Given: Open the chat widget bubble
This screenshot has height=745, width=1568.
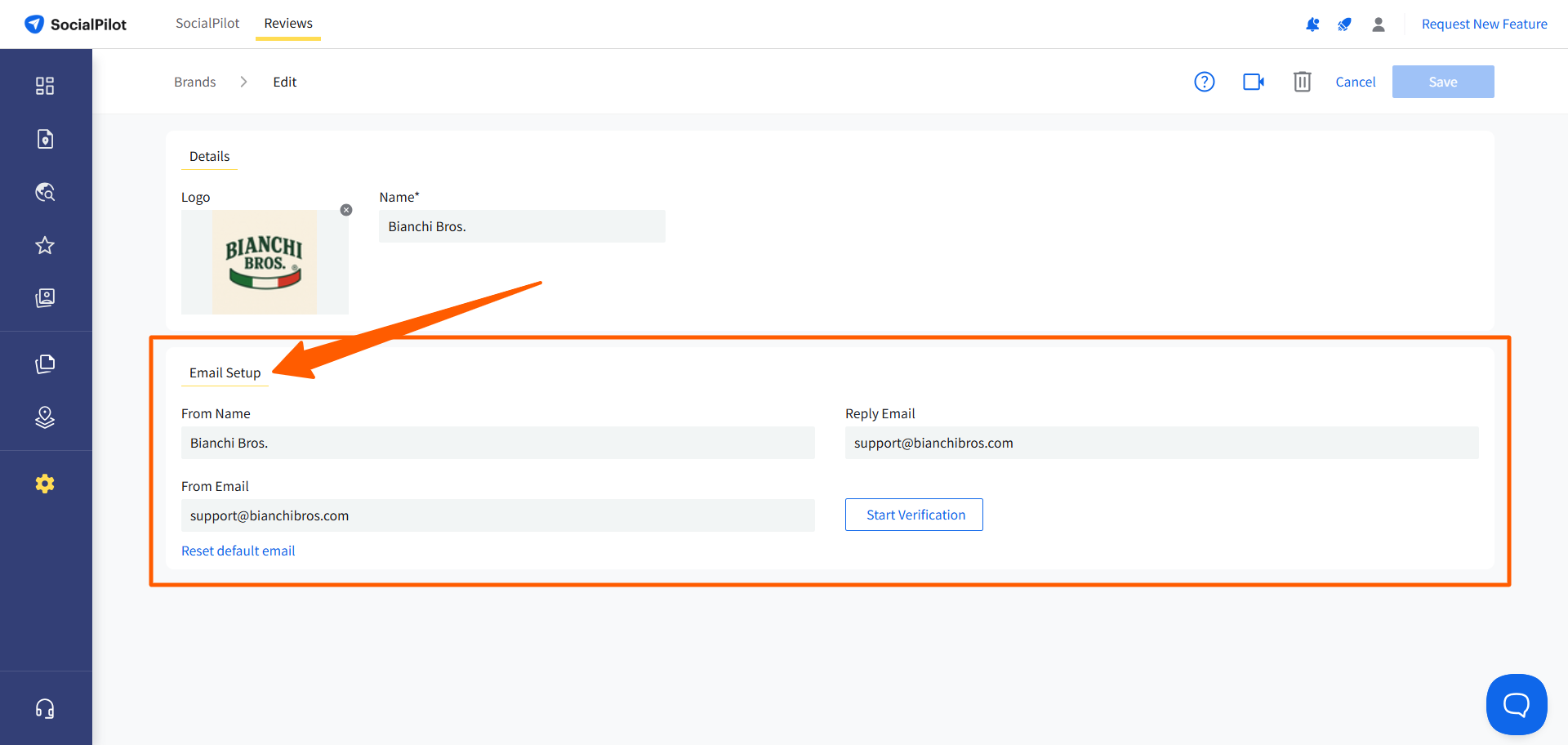Looking at the screenshot, I should pos(1517,704).
